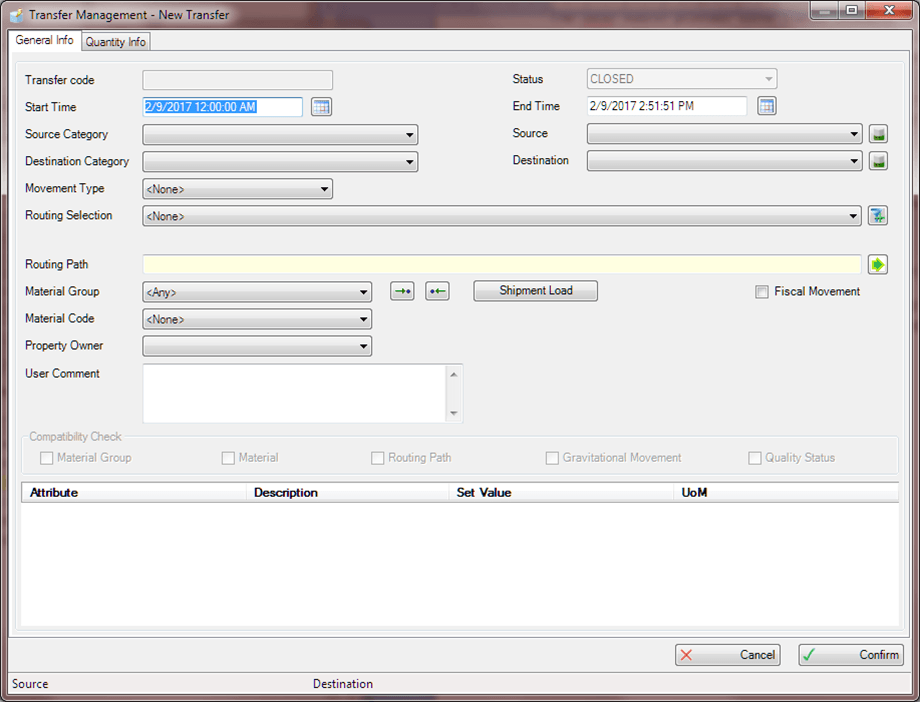Click the forward arrow icon beside Material Group
The height and width of the screenshot is (702, 920).
pos(401,290)
